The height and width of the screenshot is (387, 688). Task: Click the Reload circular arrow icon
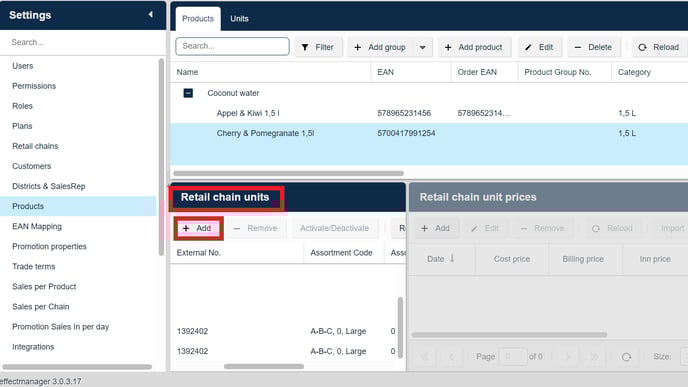point(642,47)
